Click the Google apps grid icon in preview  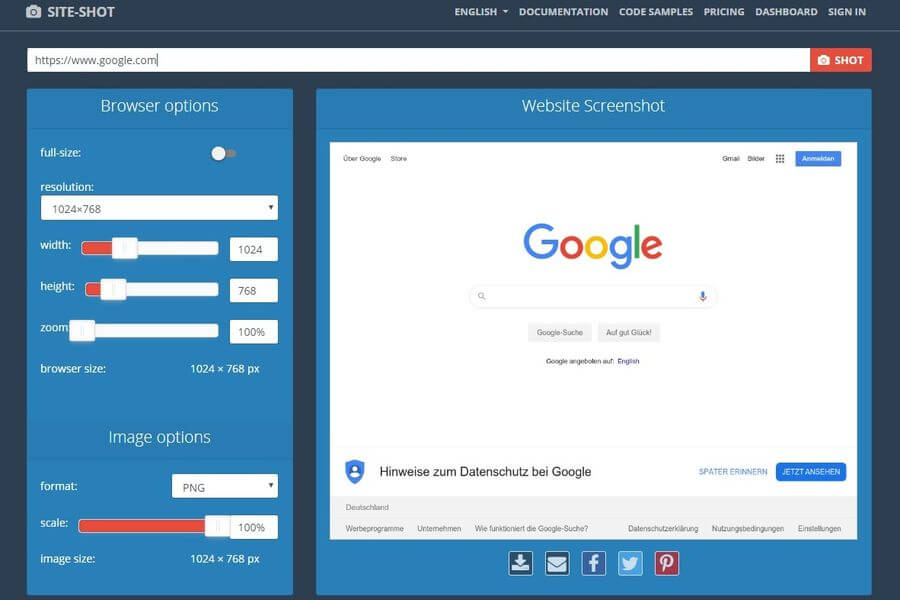coord(780,158)
